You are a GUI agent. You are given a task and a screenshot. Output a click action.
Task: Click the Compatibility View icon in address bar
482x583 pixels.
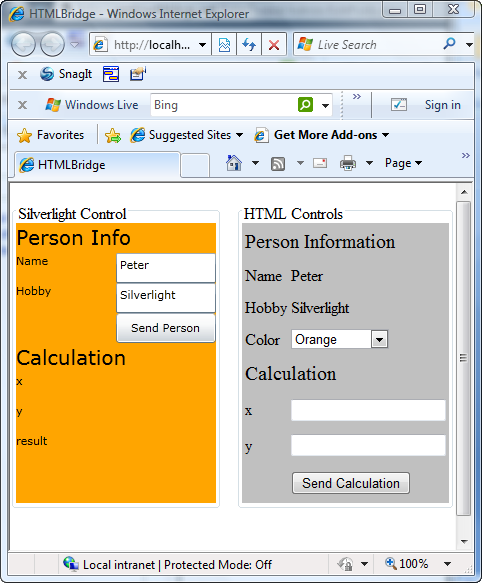224,45
